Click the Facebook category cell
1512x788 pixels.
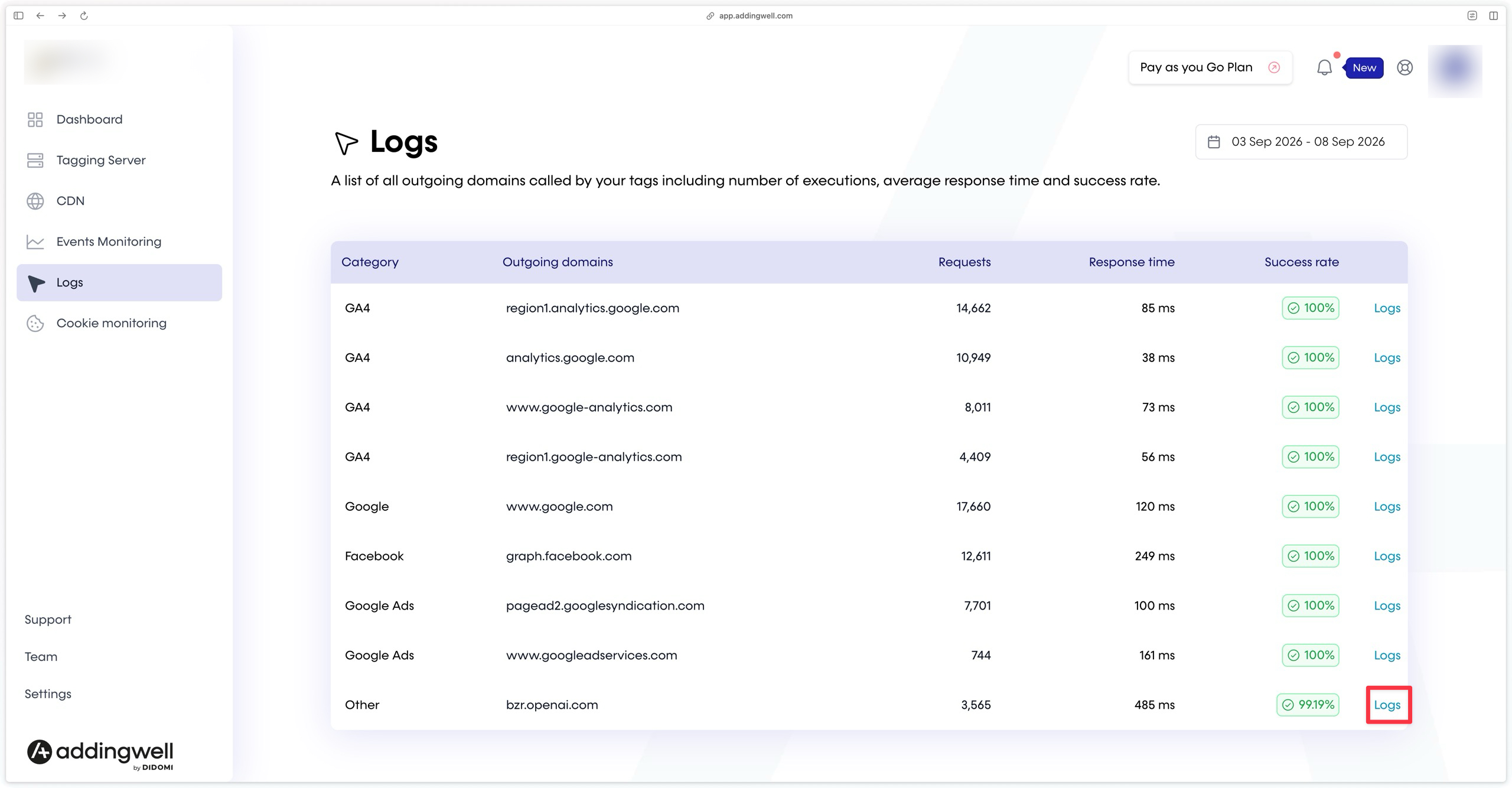point(374,556)
